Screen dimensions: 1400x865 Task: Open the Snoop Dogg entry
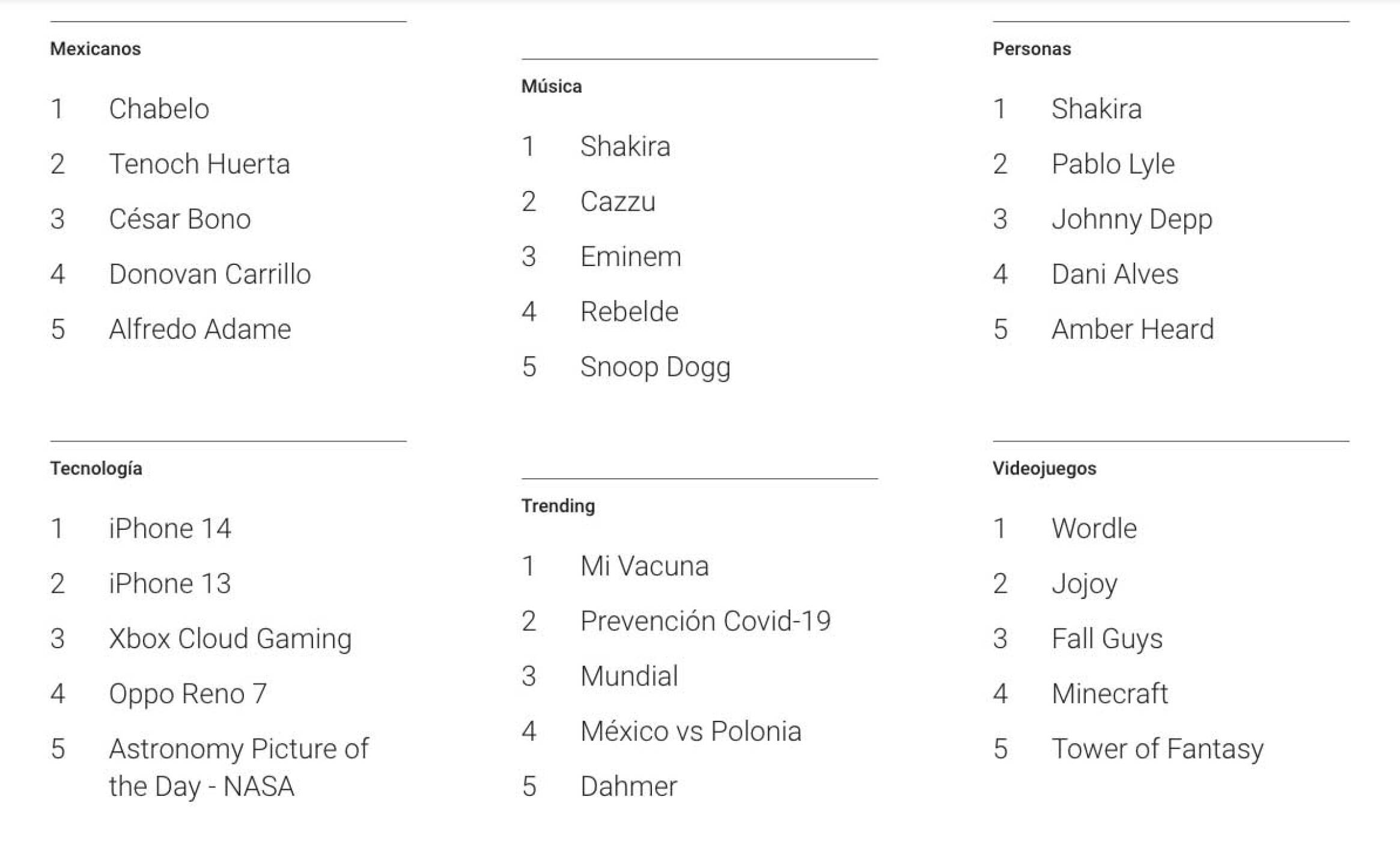655,367
